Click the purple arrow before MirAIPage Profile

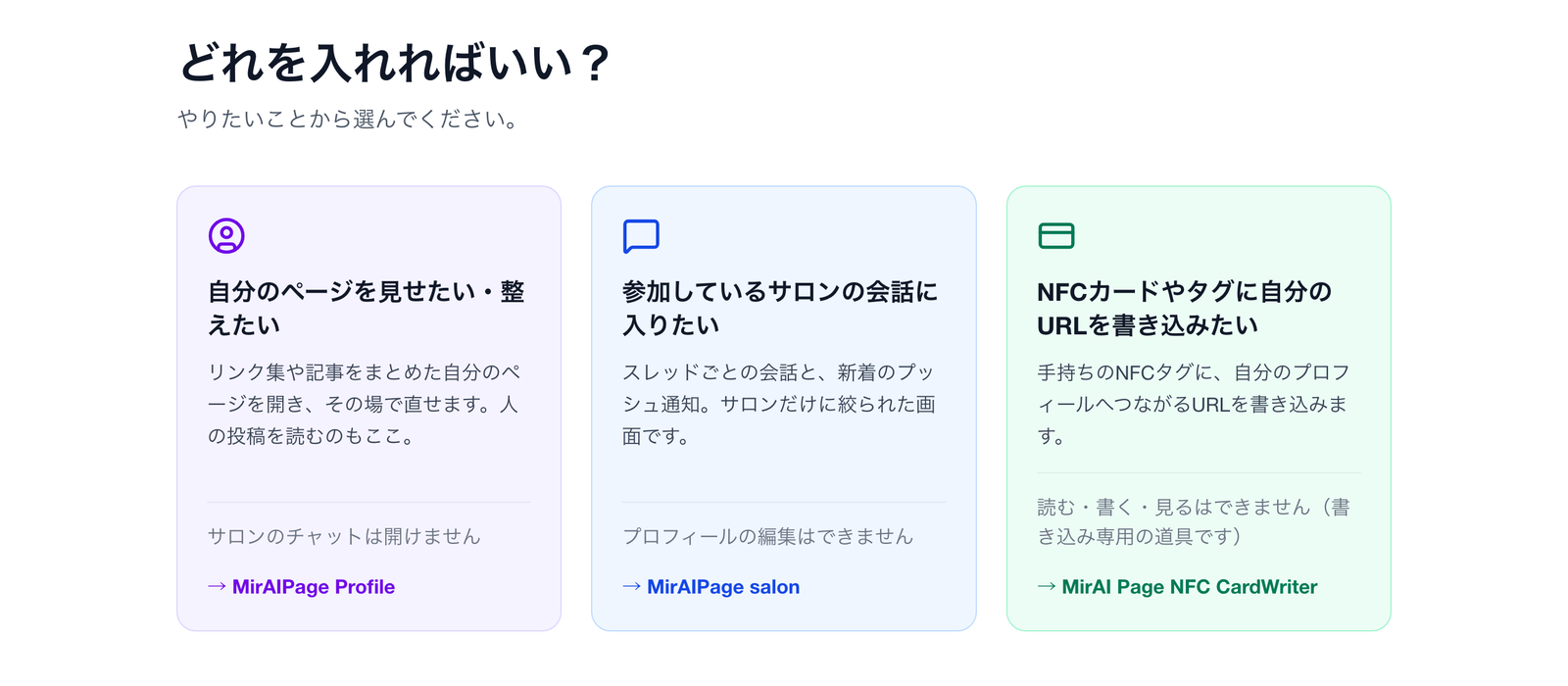217,586
